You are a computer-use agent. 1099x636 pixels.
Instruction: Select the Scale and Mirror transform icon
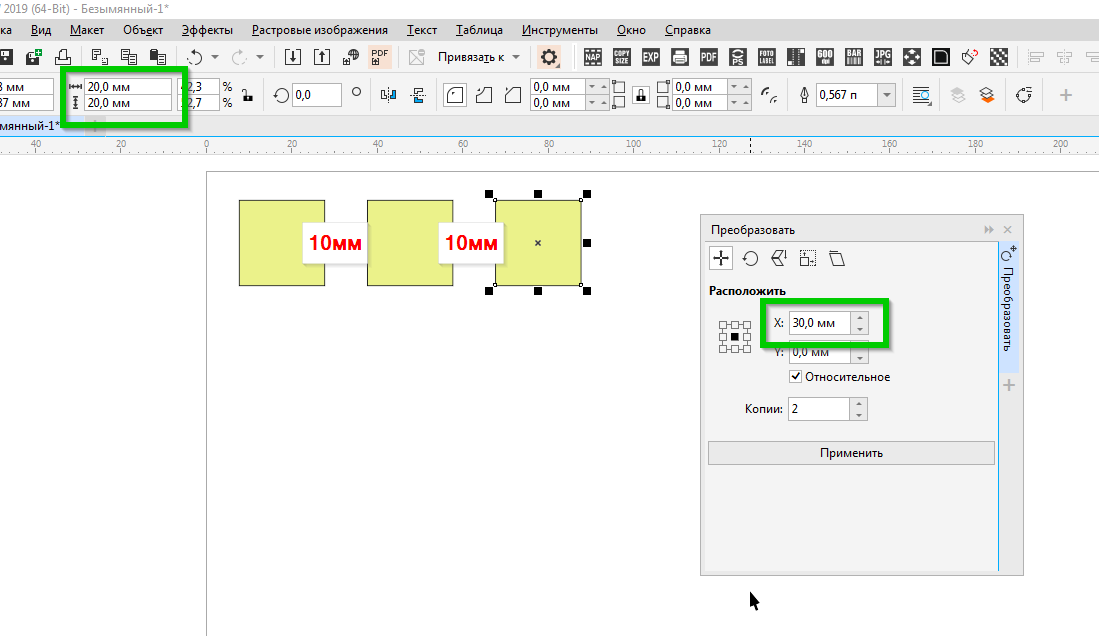[779, 258]
